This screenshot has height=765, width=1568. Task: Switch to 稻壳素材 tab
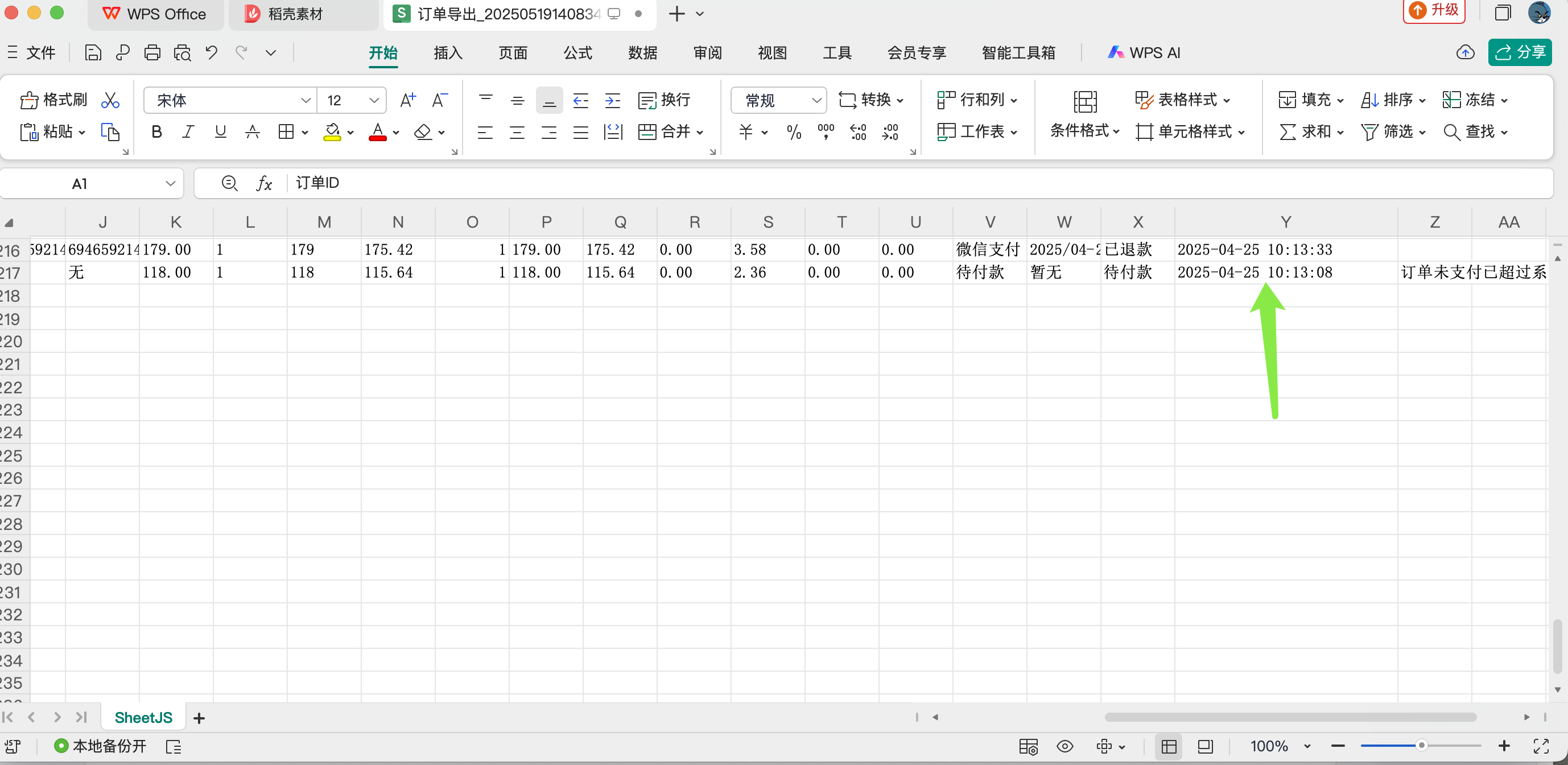click(x=303, y=14)
